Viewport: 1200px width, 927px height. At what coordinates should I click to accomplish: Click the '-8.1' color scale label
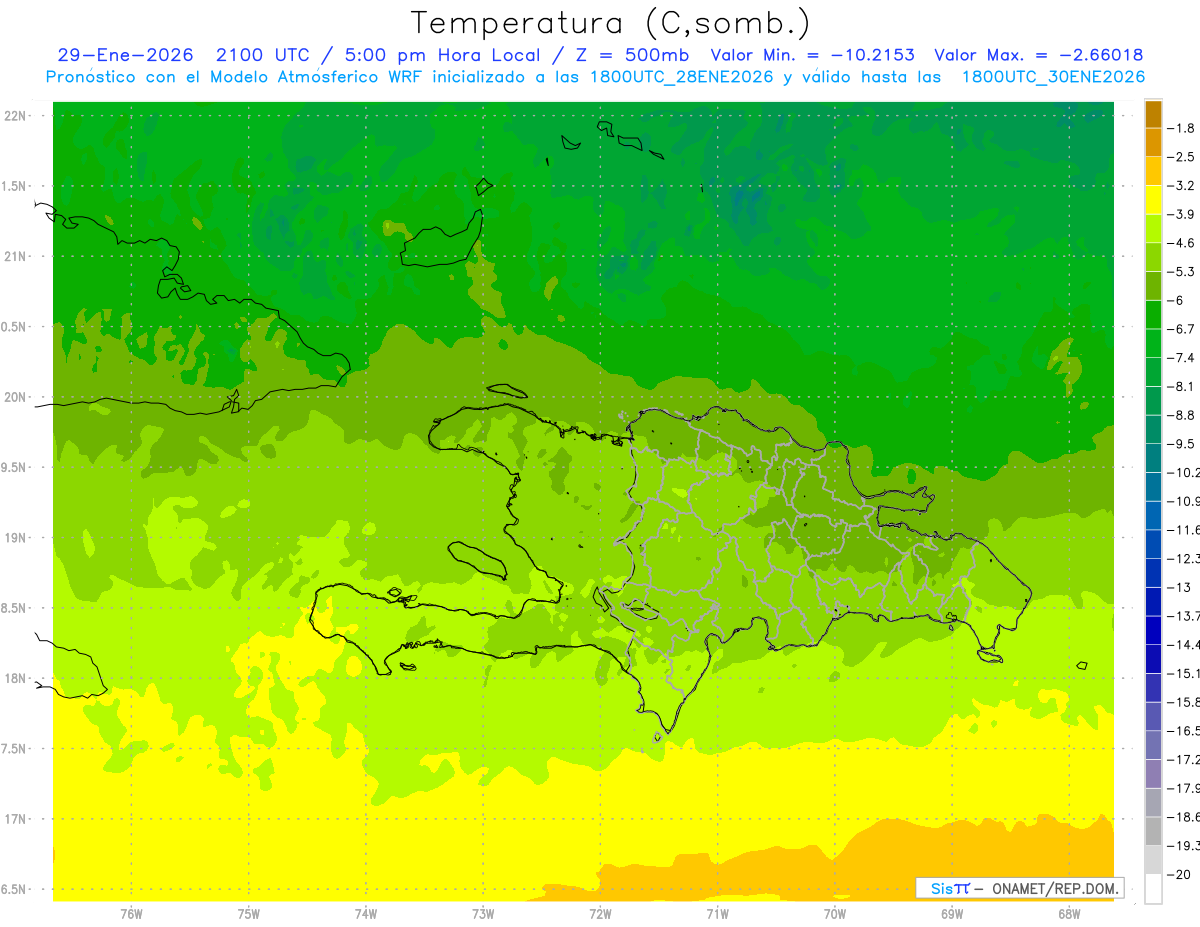pos(1180,386)
